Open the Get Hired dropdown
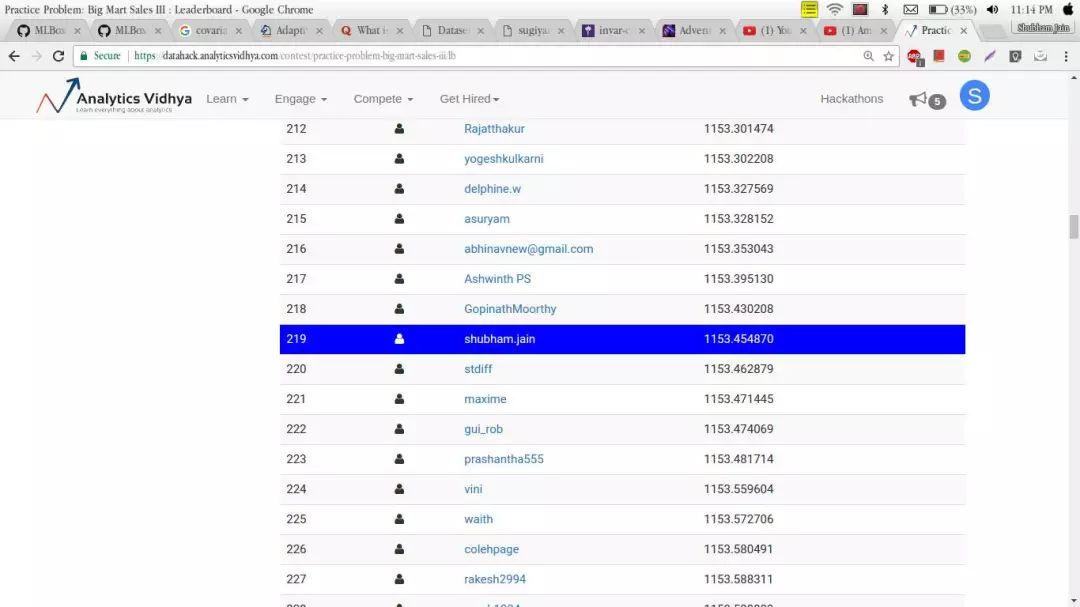Viewport: 1080px width, 607px height. (x=469, y=99)
